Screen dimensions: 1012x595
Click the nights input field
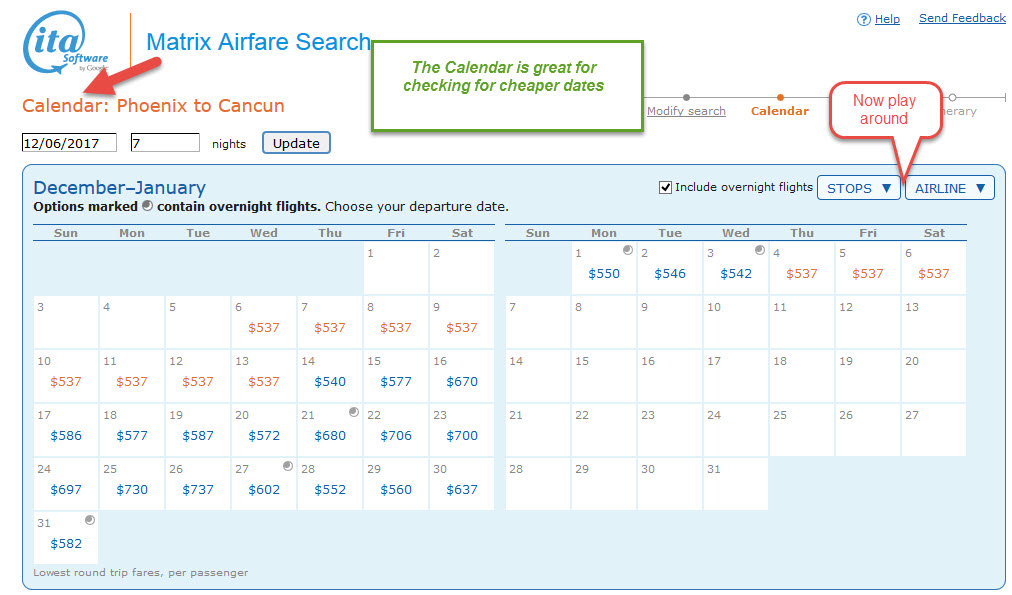(164, 142)
